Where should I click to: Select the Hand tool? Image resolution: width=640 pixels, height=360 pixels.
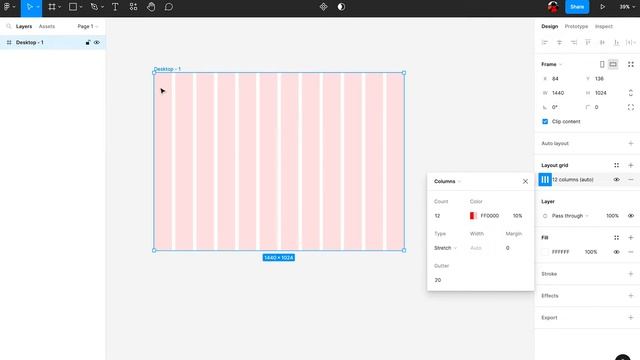[151, 7]
